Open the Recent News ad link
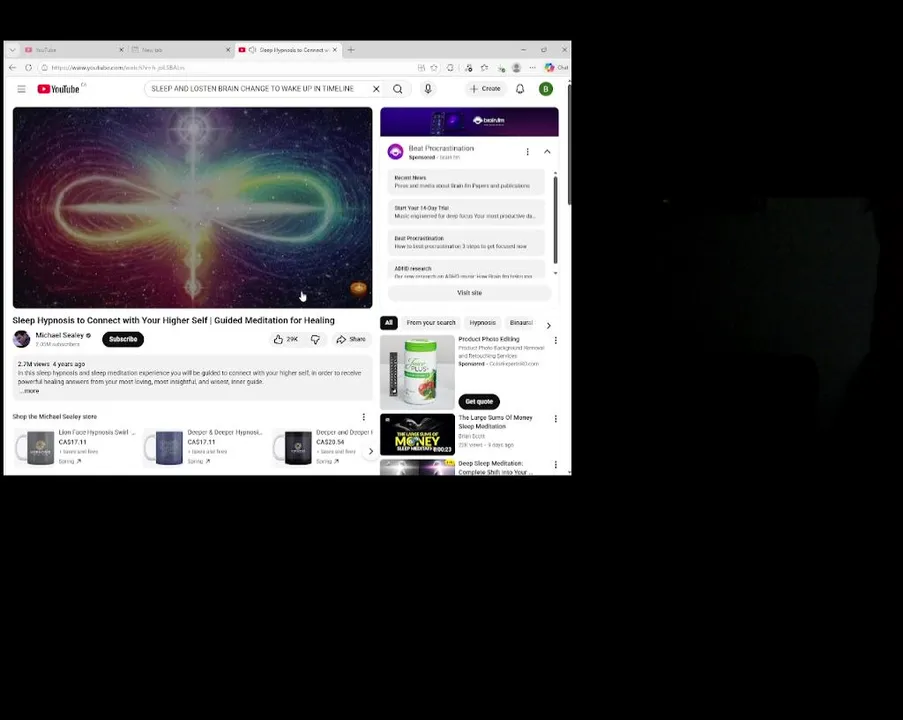This screenshot has height=720, width=903. click(x=466, y=181)
